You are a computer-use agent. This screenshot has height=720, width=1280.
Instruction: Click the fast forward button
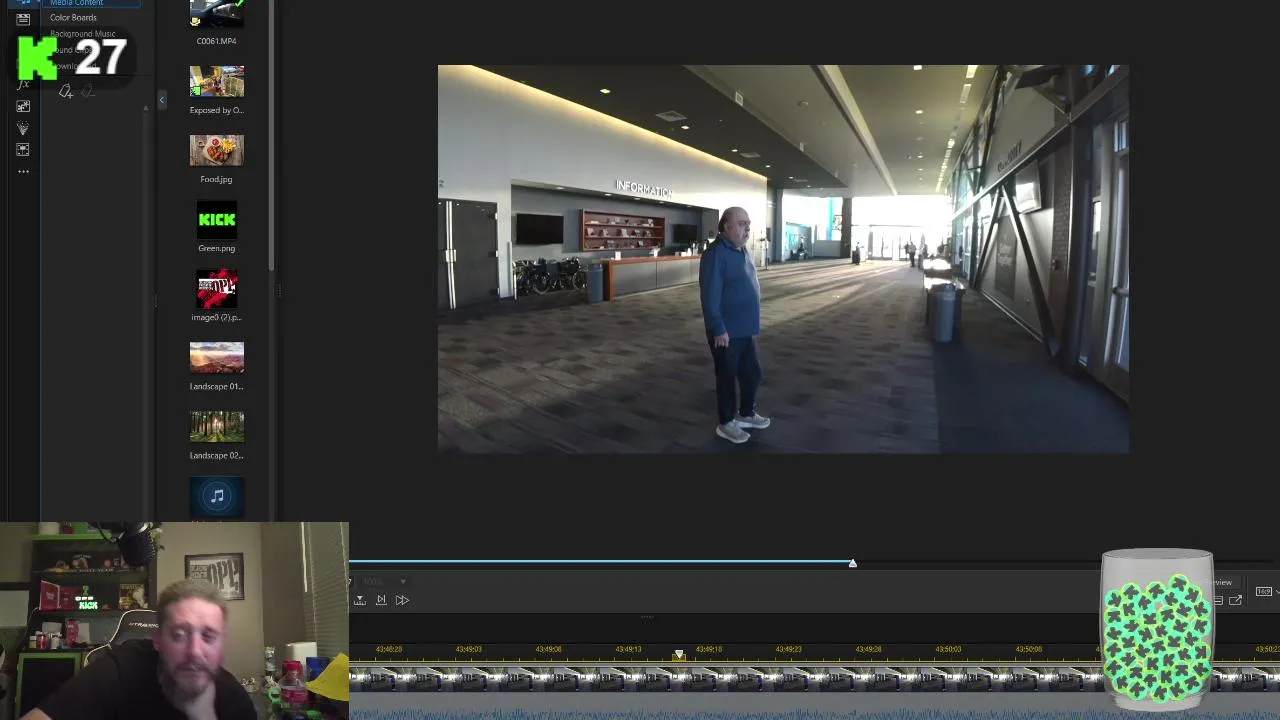402,600
